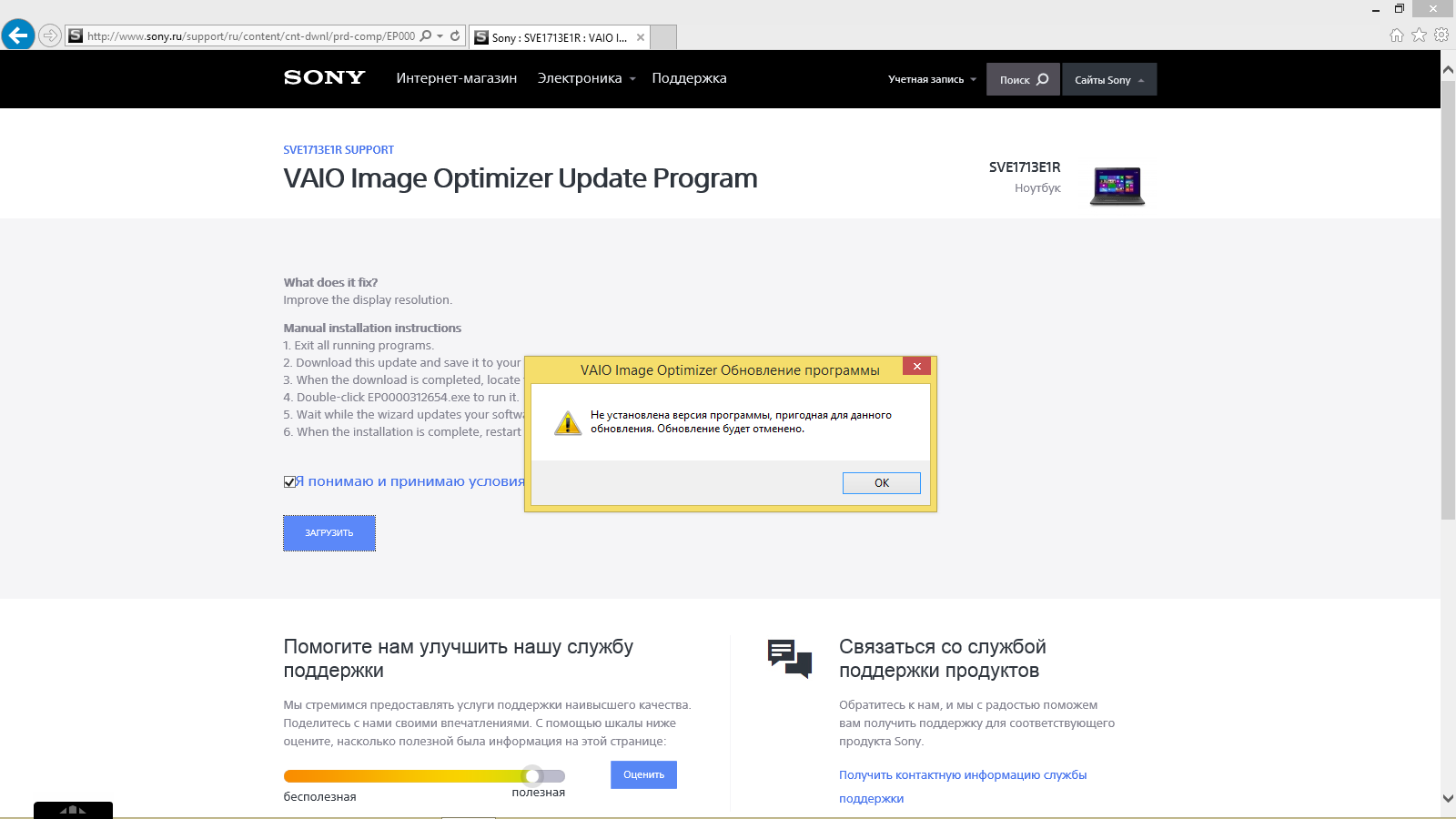Click the browser forward arrow button
This screenshot has width=1456, height=819.
point(50,36)
